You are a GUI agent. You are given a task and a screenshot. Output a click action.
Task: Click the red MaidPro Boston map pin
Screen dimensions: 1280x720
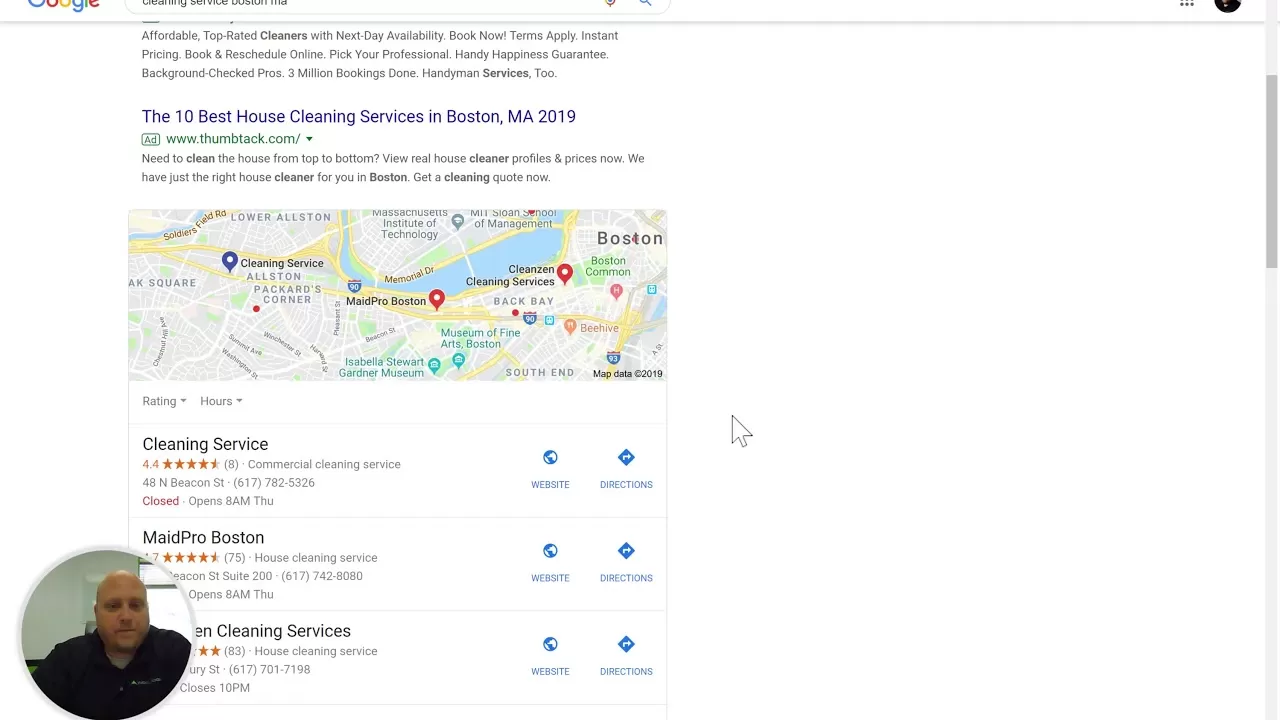[x=437, y=299]
